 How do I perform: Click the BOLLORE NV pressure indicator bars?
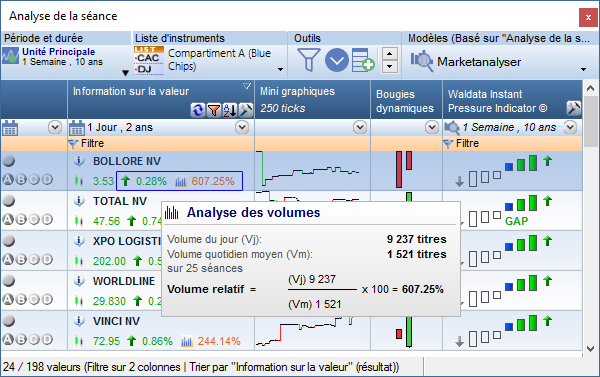tap(504, 171)
